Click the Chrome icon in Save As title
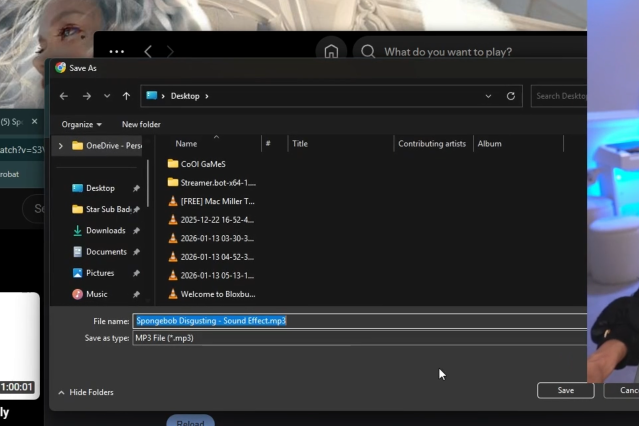Image resolution: width=639 pixels, height=426 pixels. tap(60, 68)
